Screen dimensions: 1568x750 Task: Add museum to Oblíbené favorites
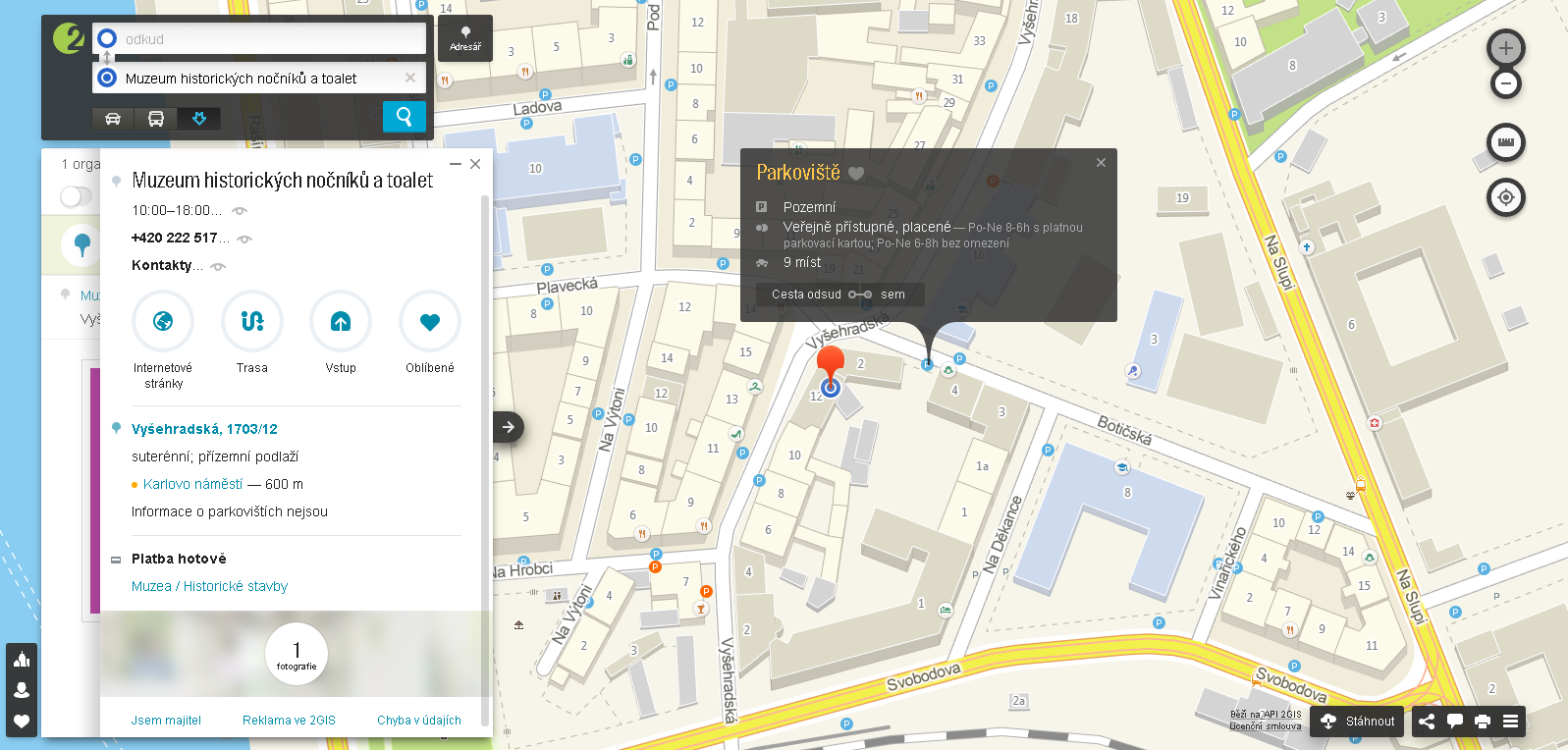click(x=429, y=321)
